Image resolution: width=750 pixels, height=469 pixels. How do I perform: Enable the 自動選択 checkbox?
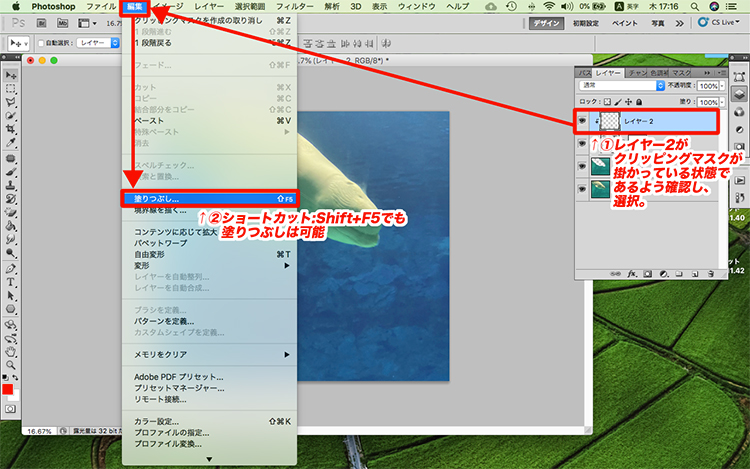click(x=40, y=44)
